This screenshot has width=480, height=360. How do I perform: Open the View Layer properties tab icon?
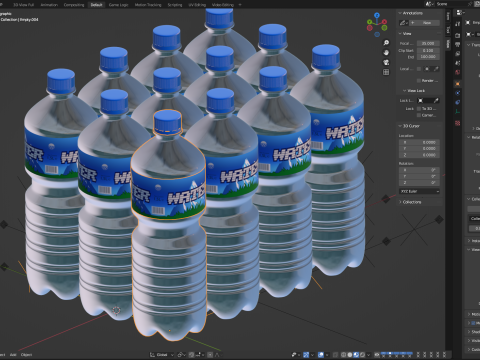[x=458, y=54]
